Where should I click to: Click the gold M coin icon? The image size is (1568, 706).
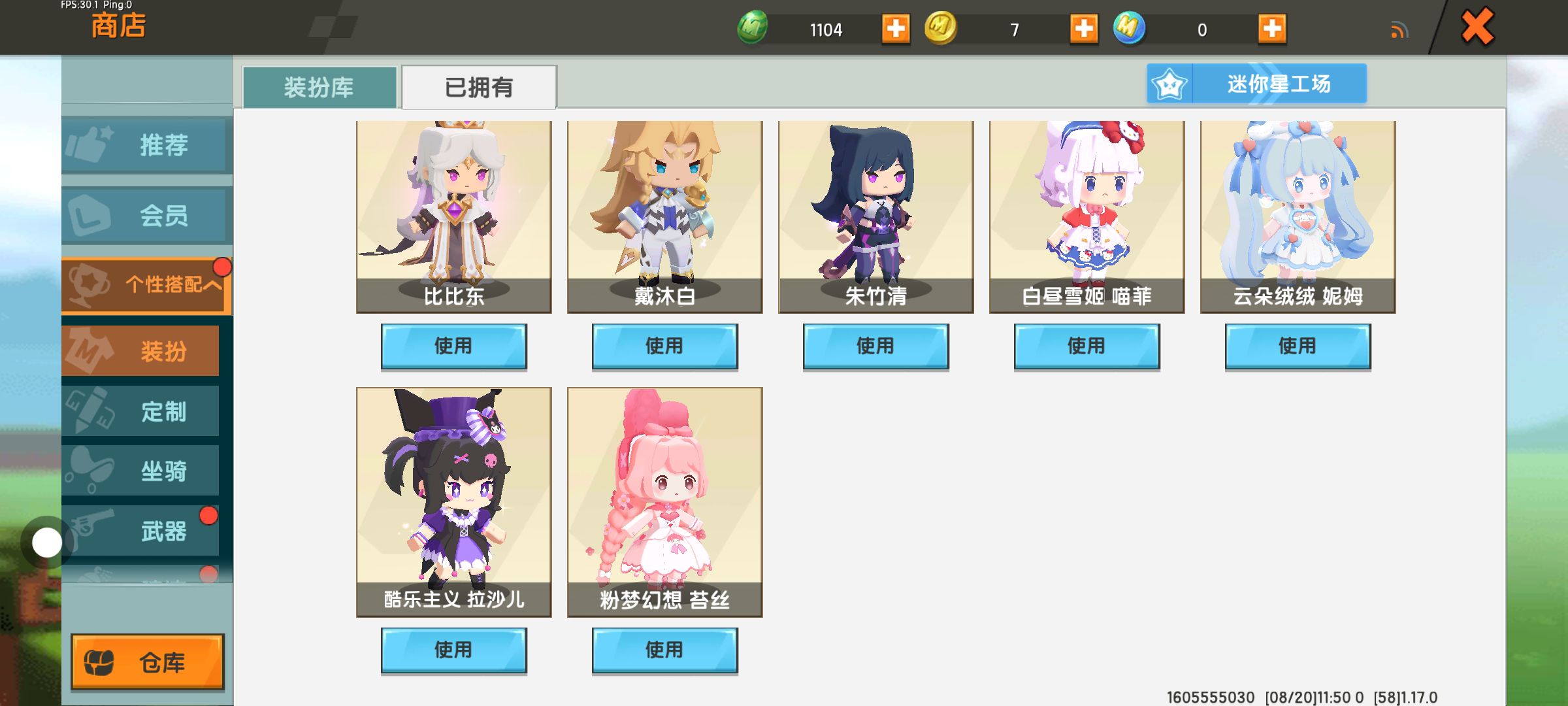point(941,28)
